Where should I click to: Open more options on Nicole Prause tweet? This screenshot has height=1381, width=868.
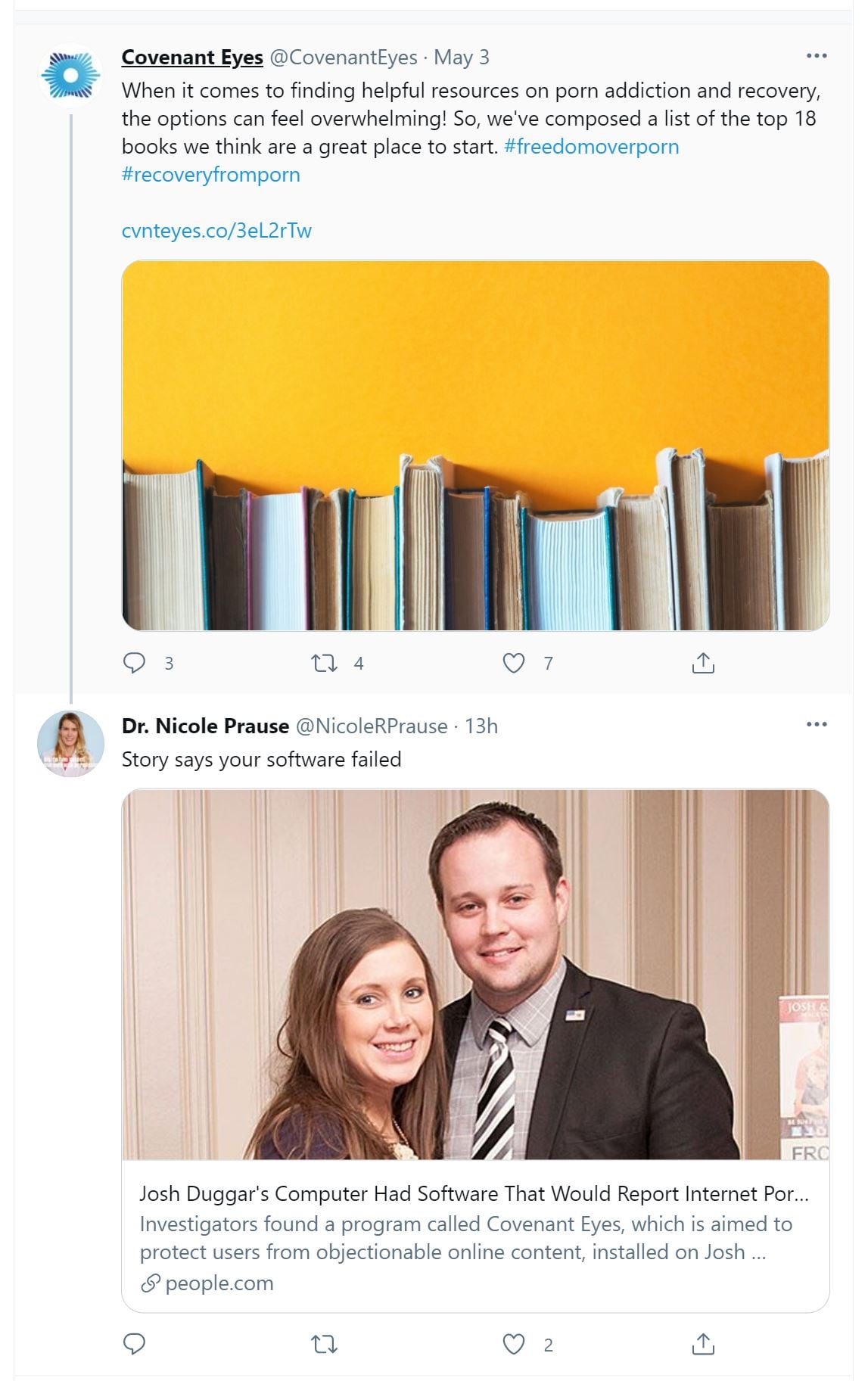[x=817, y=724]
